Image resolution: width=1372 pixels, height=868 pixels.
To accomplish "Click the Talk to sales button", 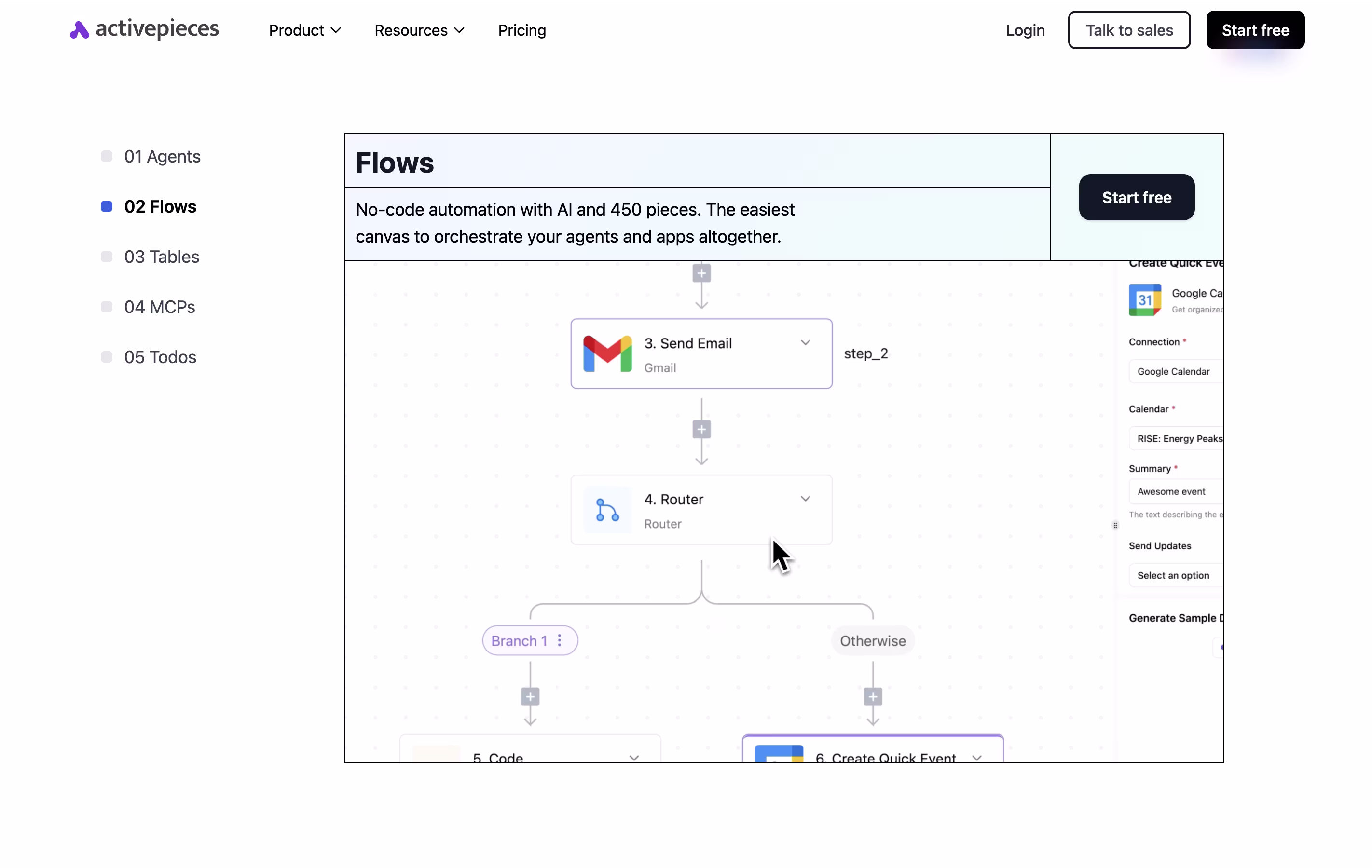I will tap(1129, 30).
